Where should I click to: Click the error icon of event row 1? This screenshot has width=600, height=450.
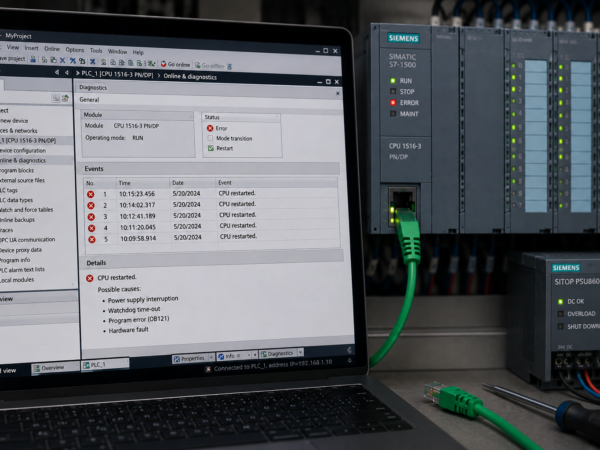click(x=90, y=194)
